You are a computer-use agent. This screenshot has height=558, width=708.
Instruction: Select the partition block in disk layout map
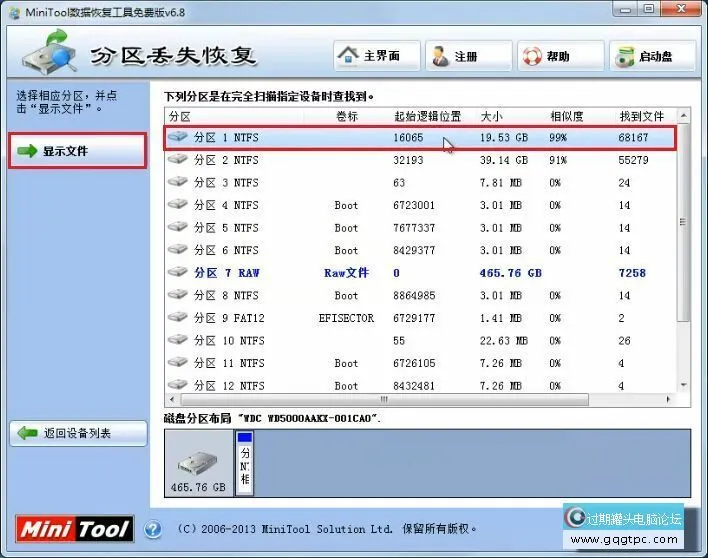pyautogui.click(x=244, y=463)
